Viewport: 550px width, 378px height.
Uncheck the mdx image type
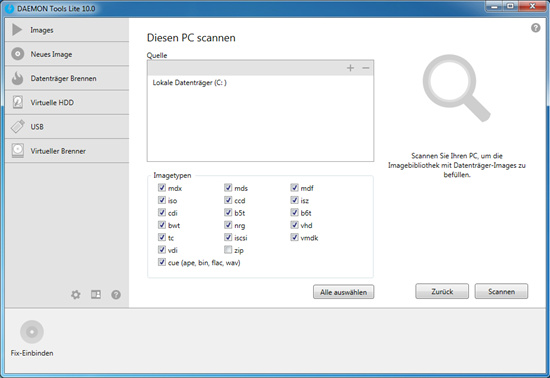162,188
